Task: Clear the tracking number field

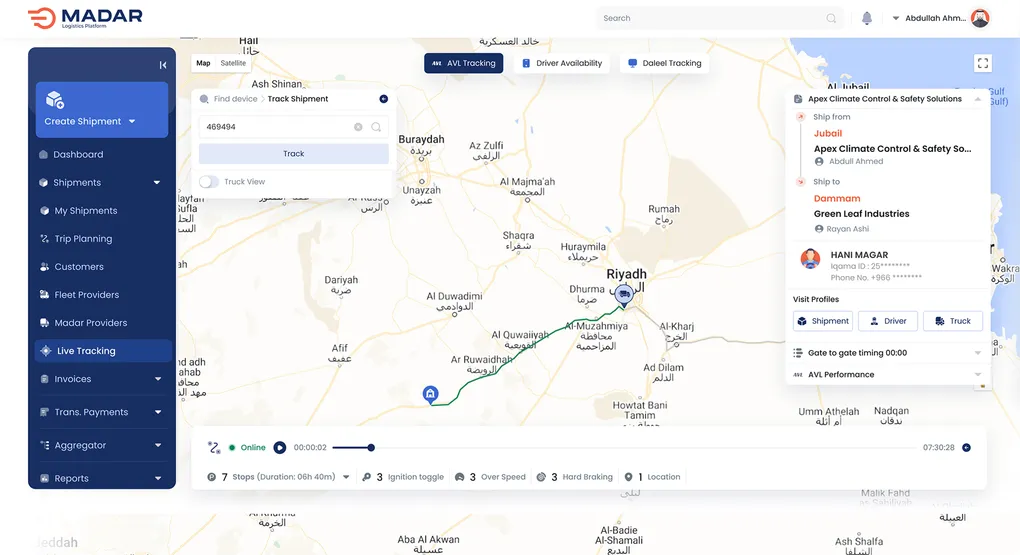Action: (x=358, y=127)
